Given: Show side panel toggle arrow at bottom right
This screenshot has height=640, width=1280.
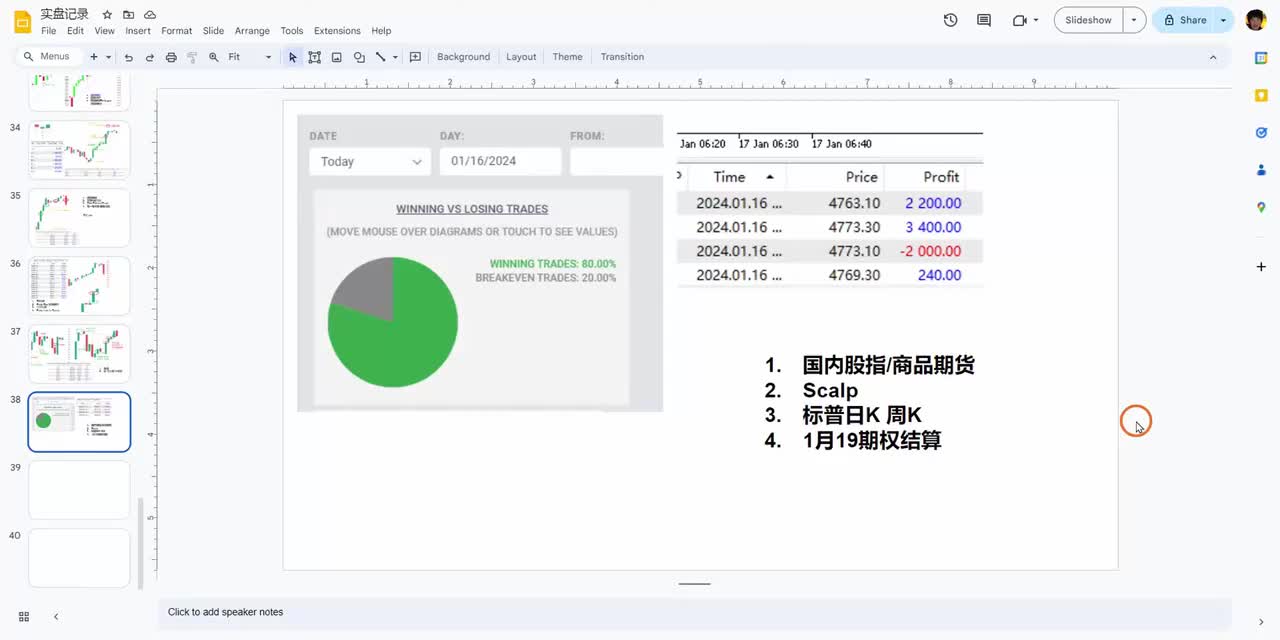Looking at the screenshot, I should tap(1261, 622).
